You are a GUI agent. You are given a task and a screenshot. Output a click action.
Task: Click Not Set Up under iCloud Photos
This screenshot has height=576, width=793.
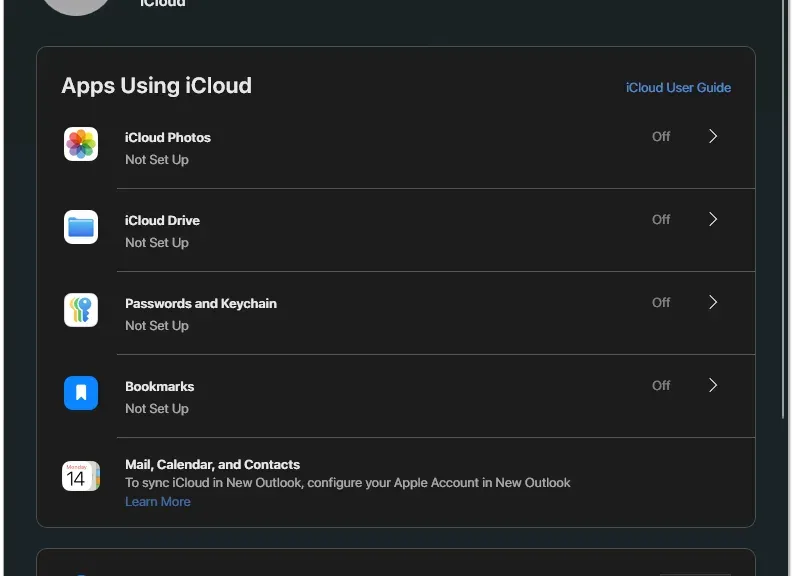(x=157, y=160)
